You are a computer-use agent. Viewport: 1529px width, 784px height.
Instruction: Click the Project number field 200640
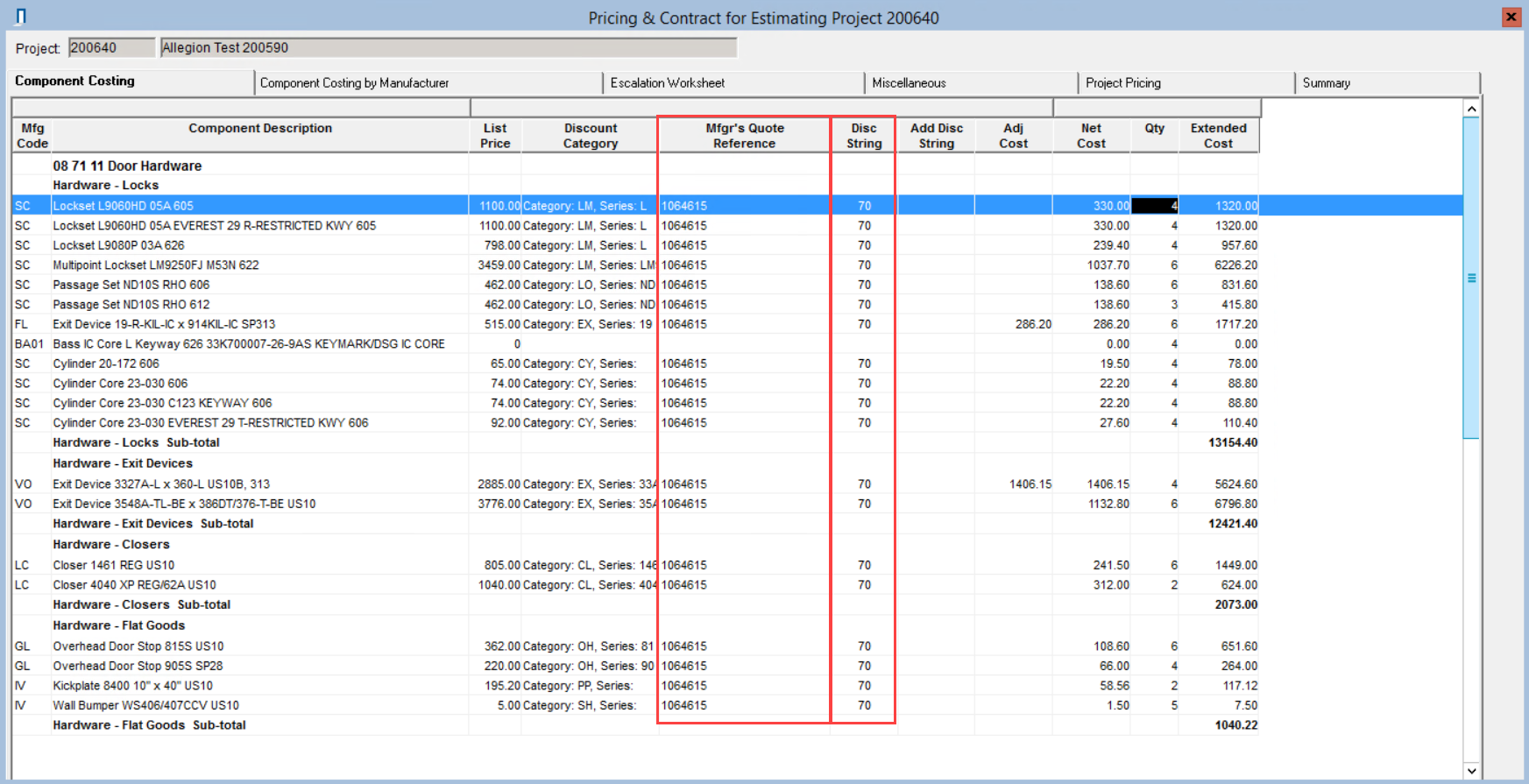tap(111, 48)
